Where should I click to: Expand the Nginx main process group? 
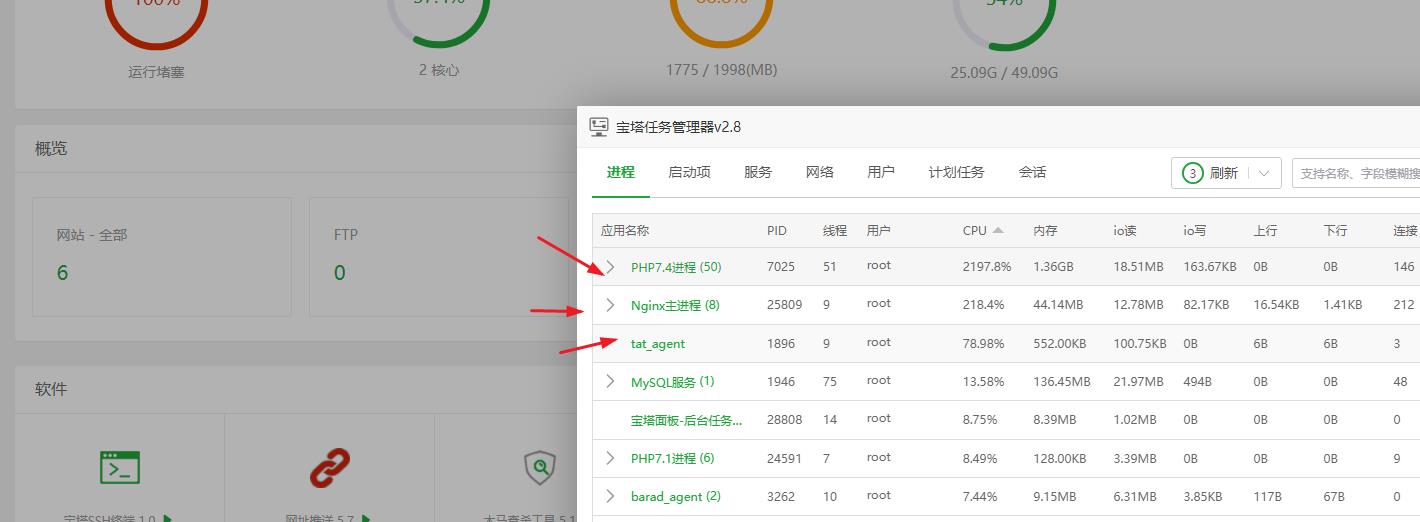coord(610,305)
